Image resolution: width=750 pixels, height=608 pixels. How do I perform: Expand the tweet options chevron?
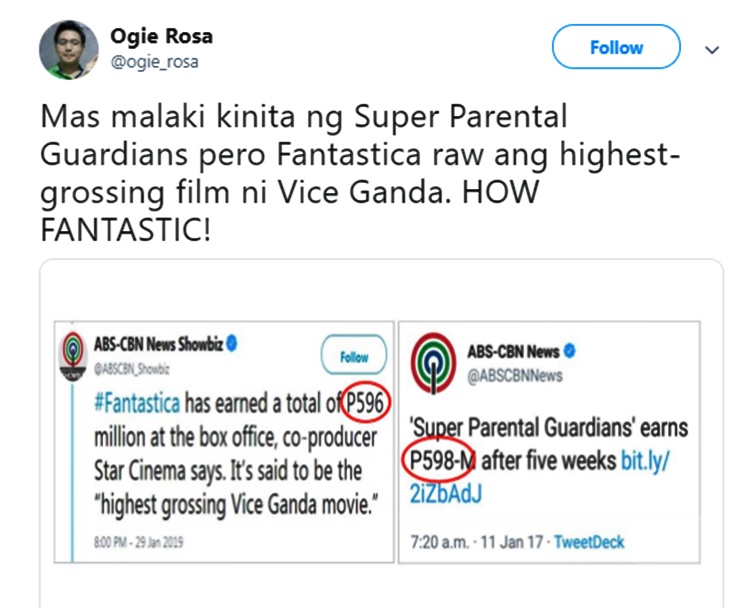pyautogui.click(x=713, y=48)
